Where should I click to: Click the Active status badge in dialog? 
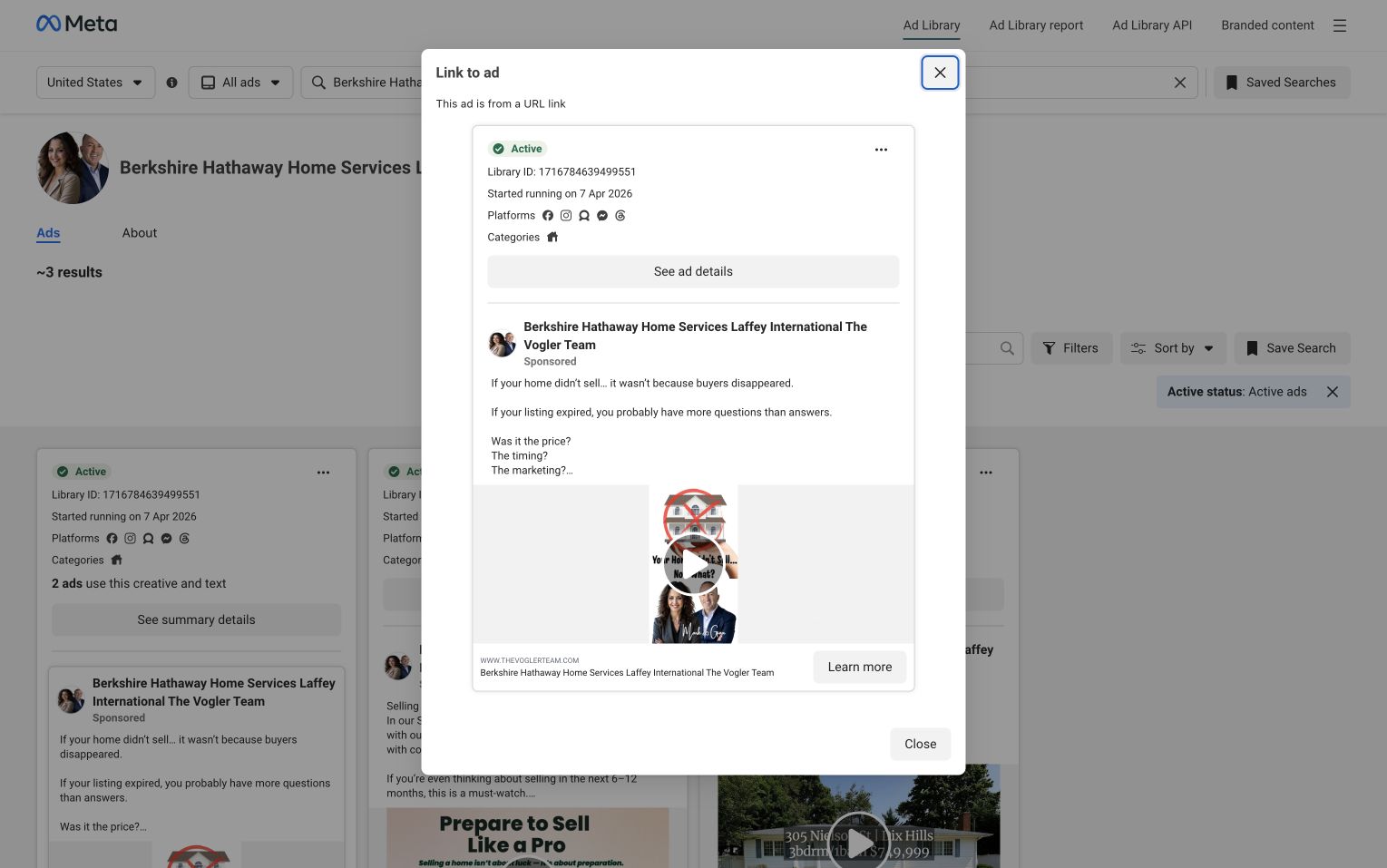click(x=518, y=149)
